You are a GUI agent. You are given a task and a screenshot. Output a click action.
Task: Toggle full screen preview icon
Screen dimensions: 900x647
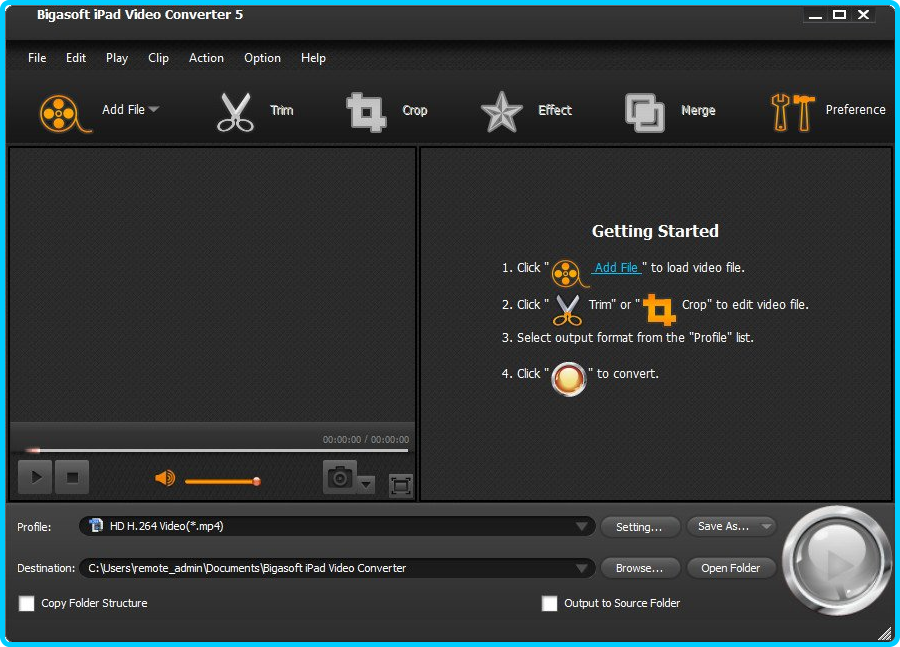pyautogui.click(x=401, y=486)
